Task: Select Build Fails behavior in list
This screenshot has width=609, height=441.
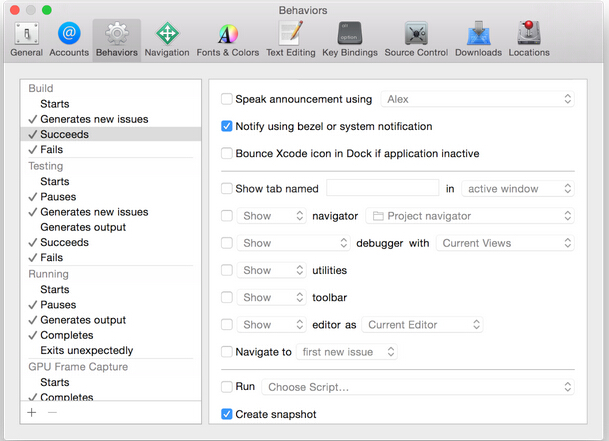Action: pyautogui.click(x=51, y=149)
